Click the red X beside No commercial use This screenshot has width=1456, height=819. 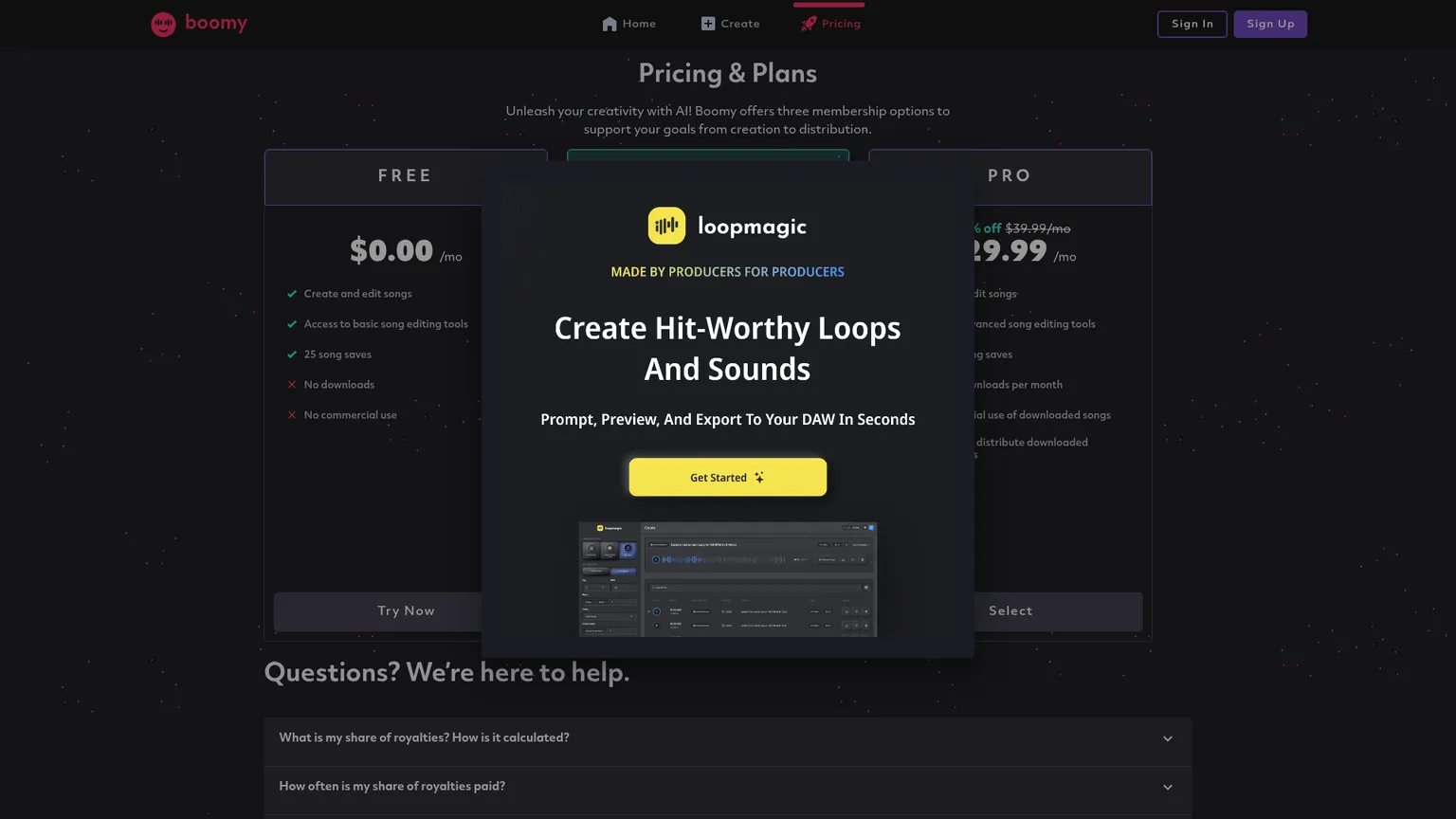[292, 415]
